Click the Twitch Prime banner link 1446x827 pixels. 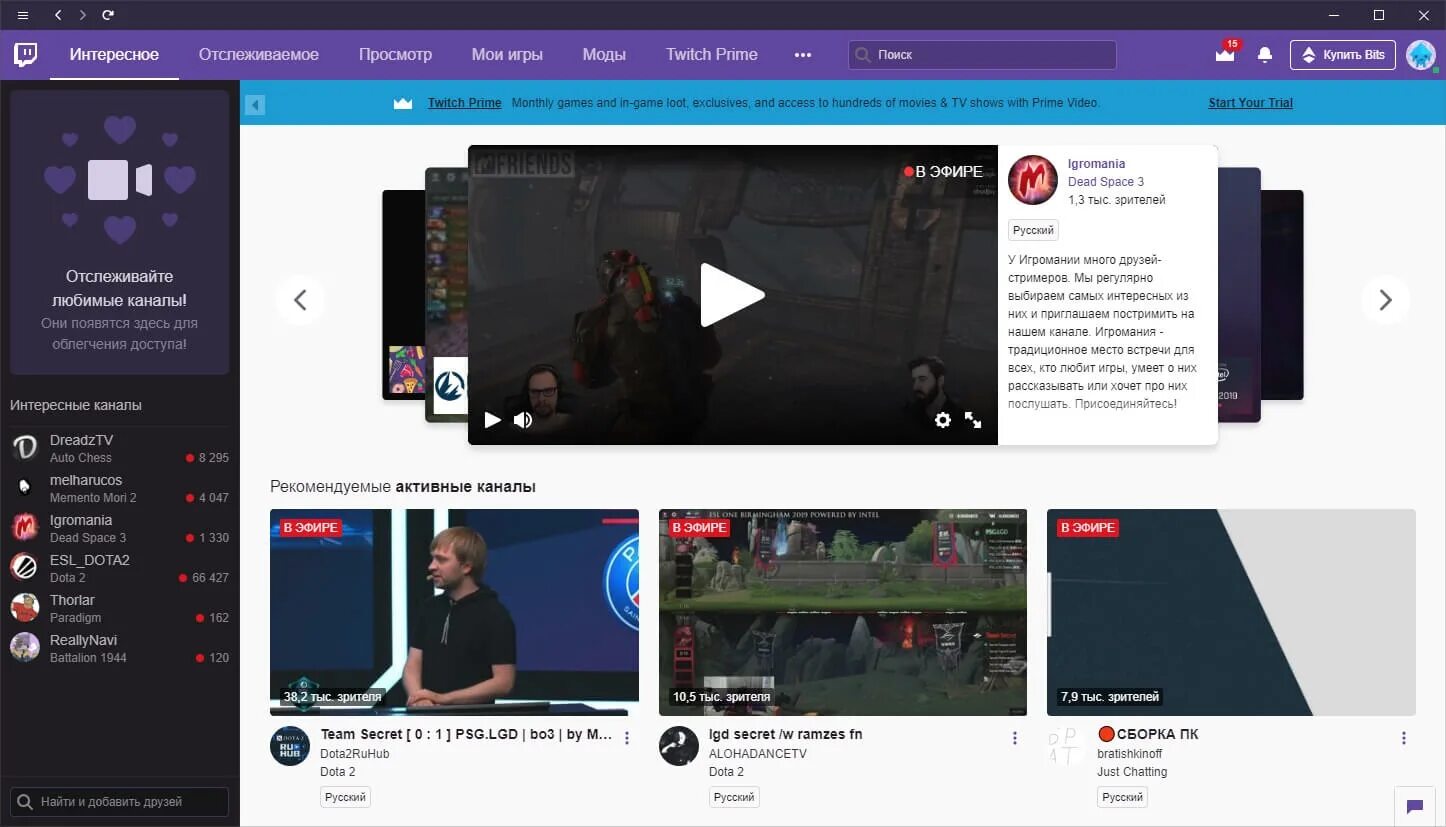(465, 103)
